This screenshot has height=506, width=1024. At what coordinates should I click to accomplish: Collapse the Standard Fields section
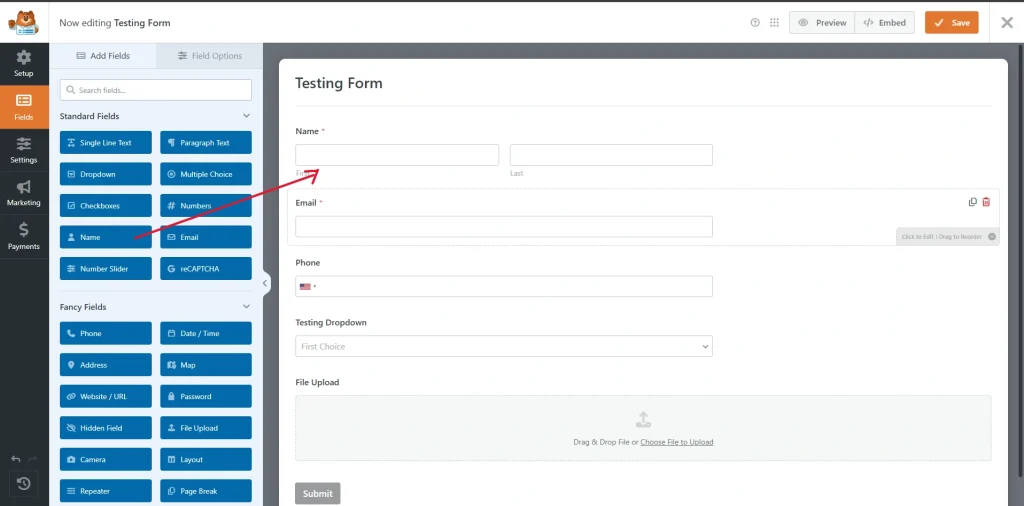tap(246, 116)
